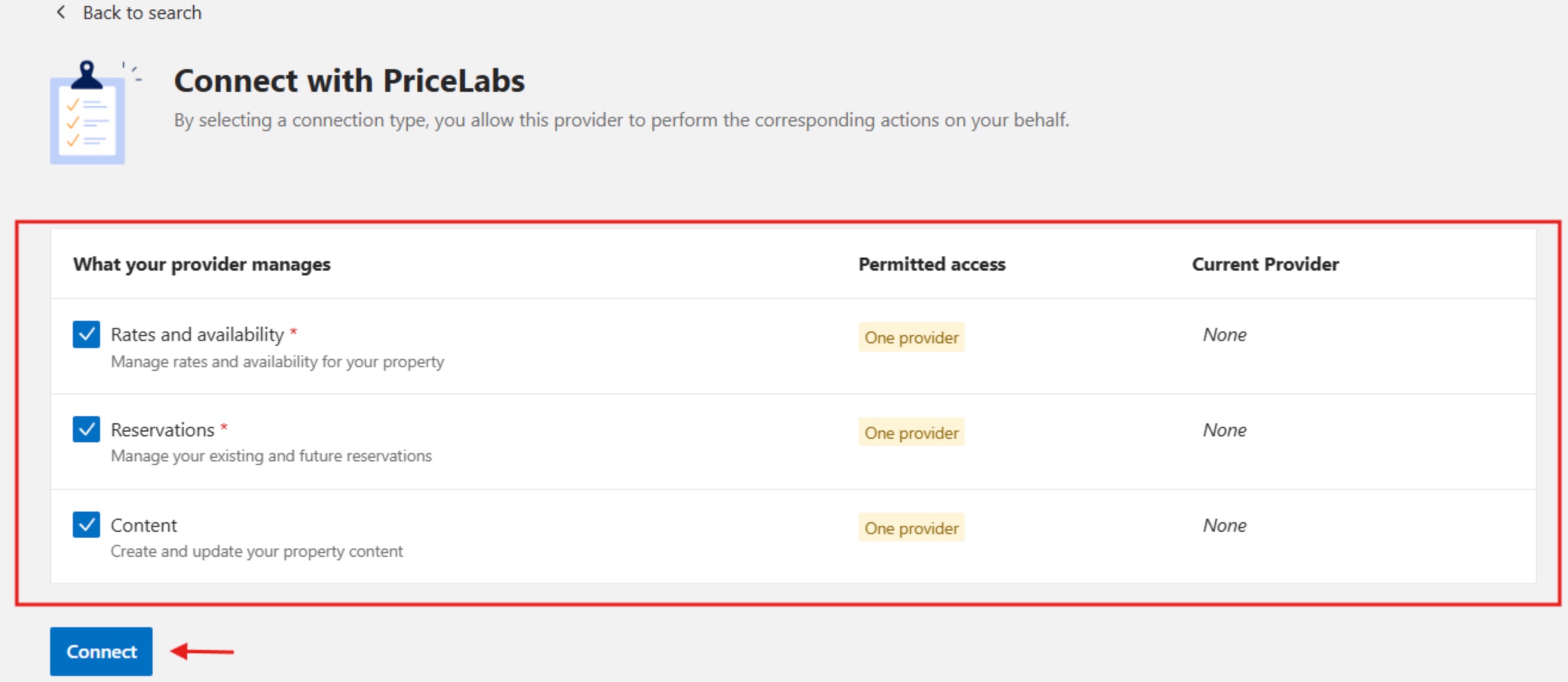The height and width of the screenshot is (682, 1568).
Task: Click the Permitted access column header
Action: click(932, 264)
